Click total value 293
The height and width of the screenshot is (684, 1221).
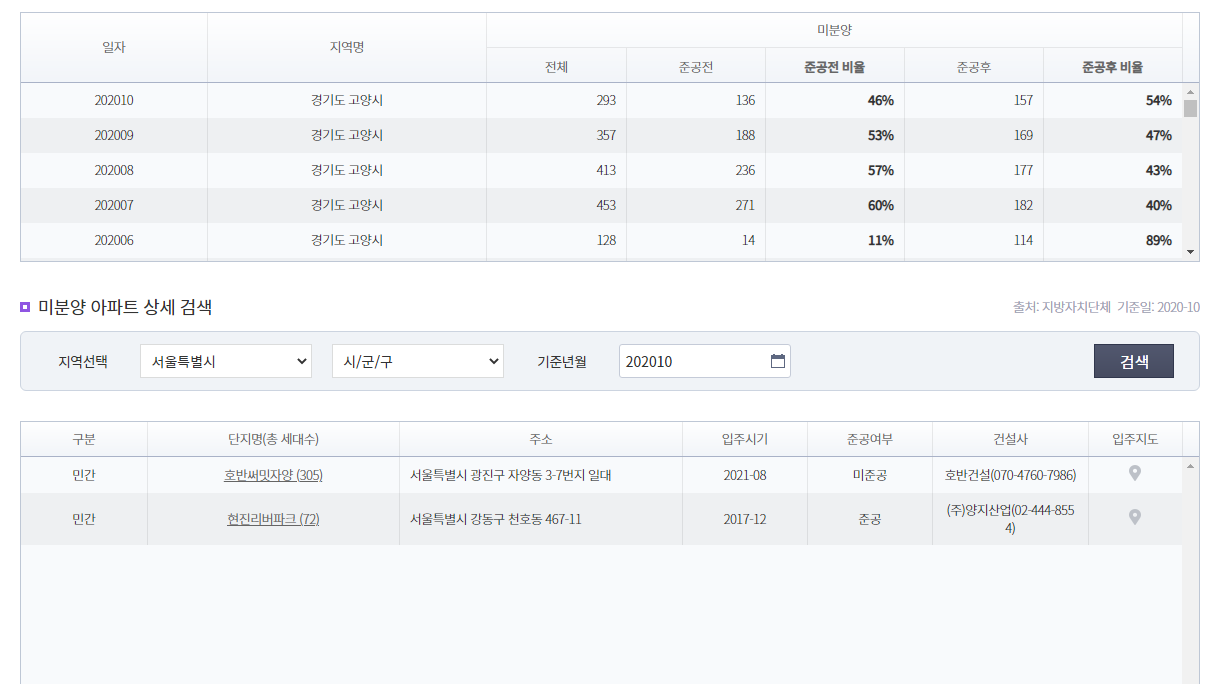606,100
